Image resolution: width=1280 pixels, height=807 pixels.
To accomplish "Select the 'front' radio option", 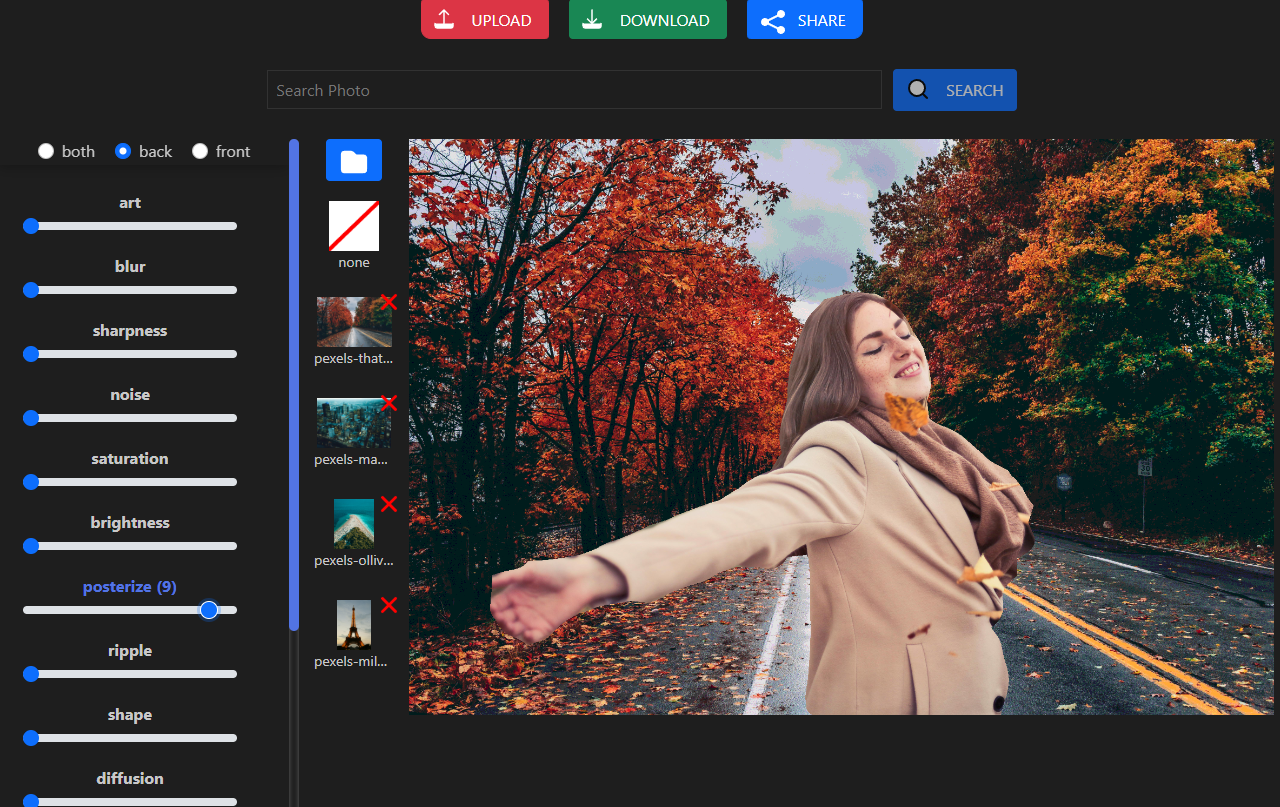I will pyautogui.click(x=200, y=151).
